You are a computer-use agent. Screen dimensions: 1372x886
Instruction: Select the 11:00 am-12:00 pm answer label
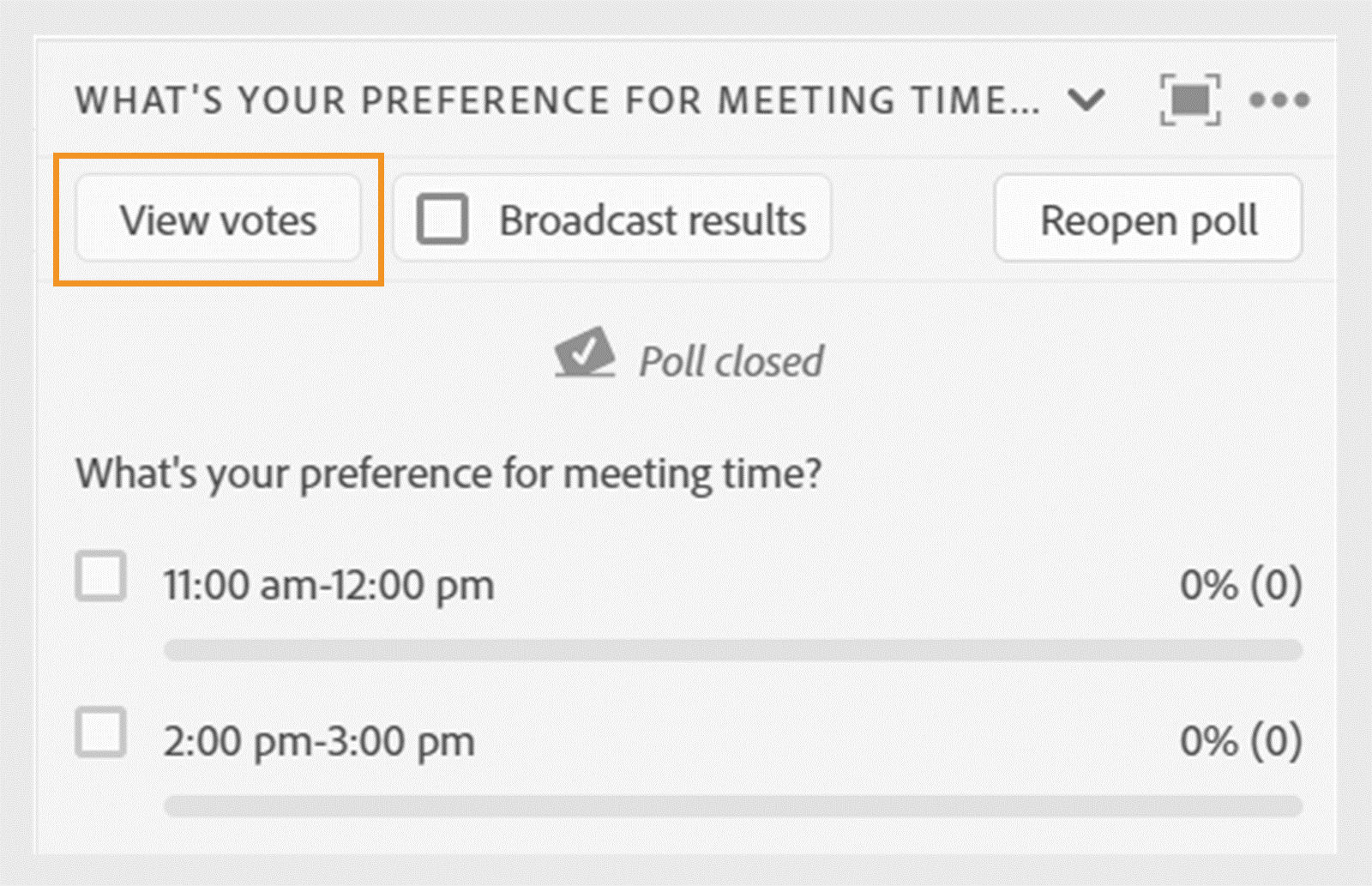point(328,586)
